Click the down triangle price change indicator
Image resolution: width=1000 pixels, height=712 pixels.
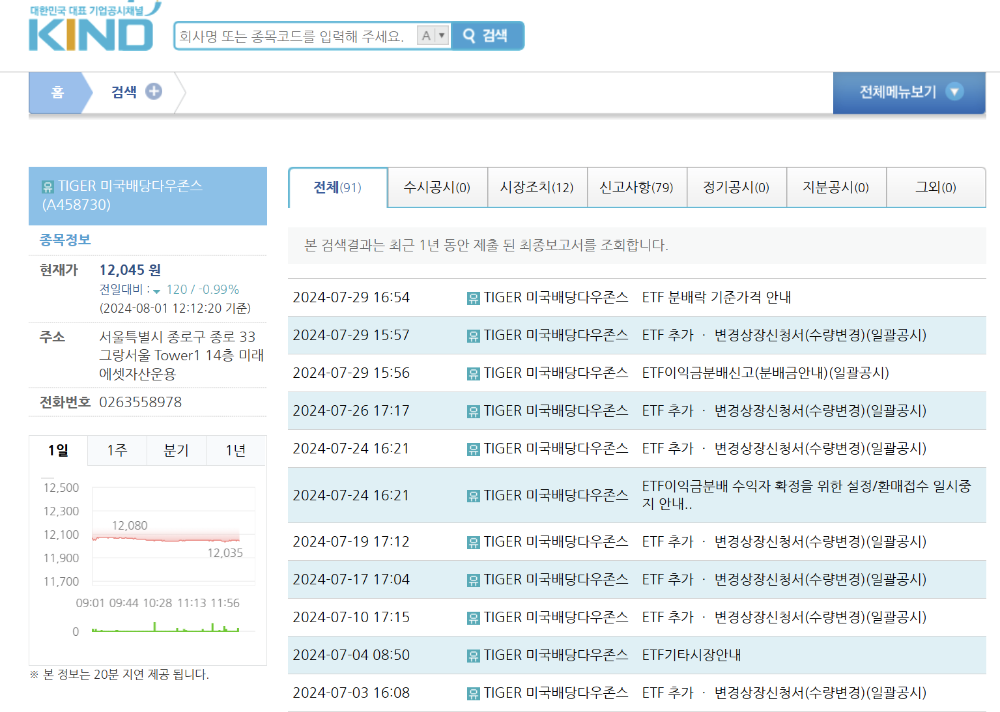[x=156, y=292]
